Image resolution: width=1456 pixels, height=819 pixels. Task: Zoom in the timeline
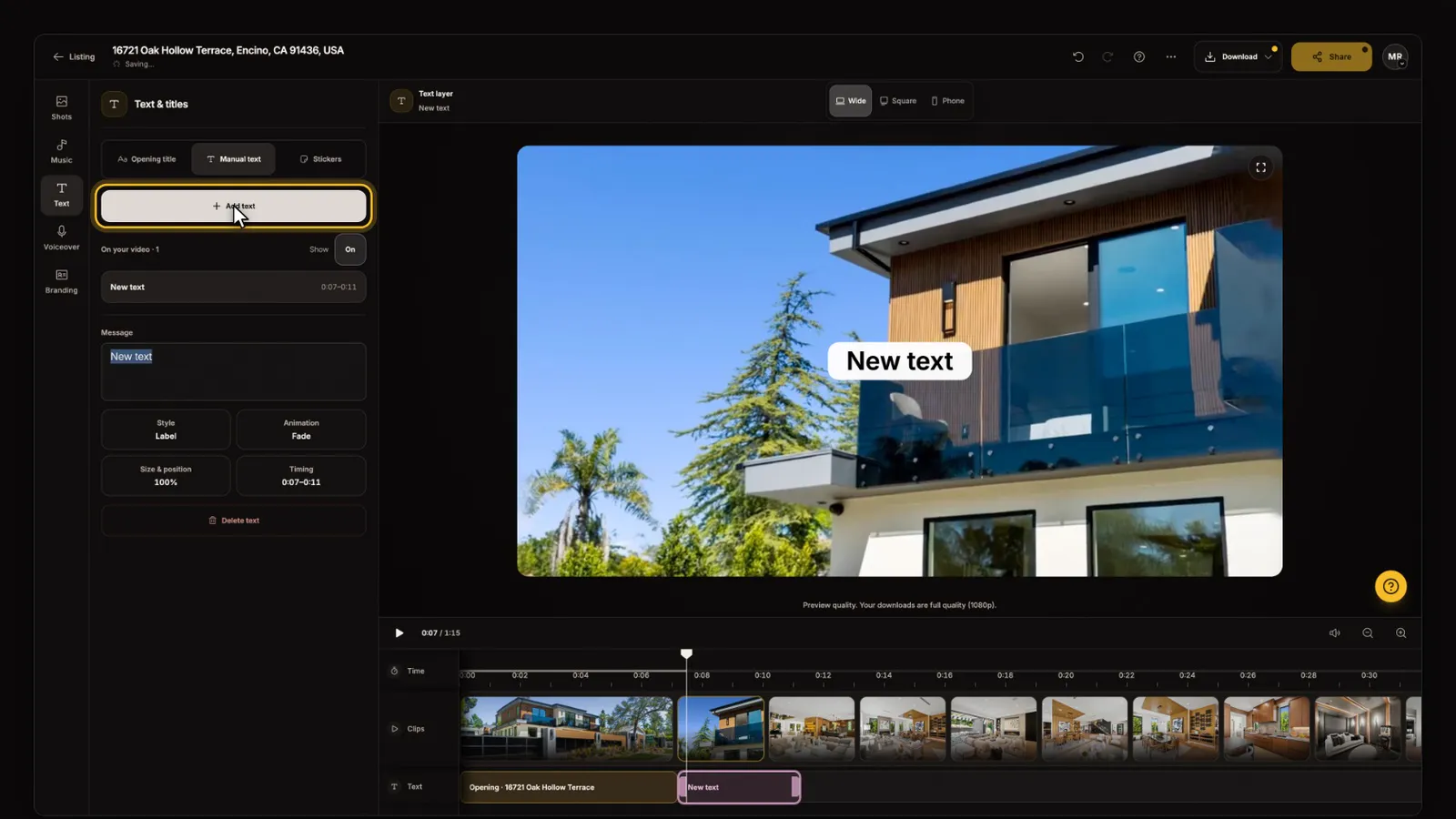(x=1400, y=633)
